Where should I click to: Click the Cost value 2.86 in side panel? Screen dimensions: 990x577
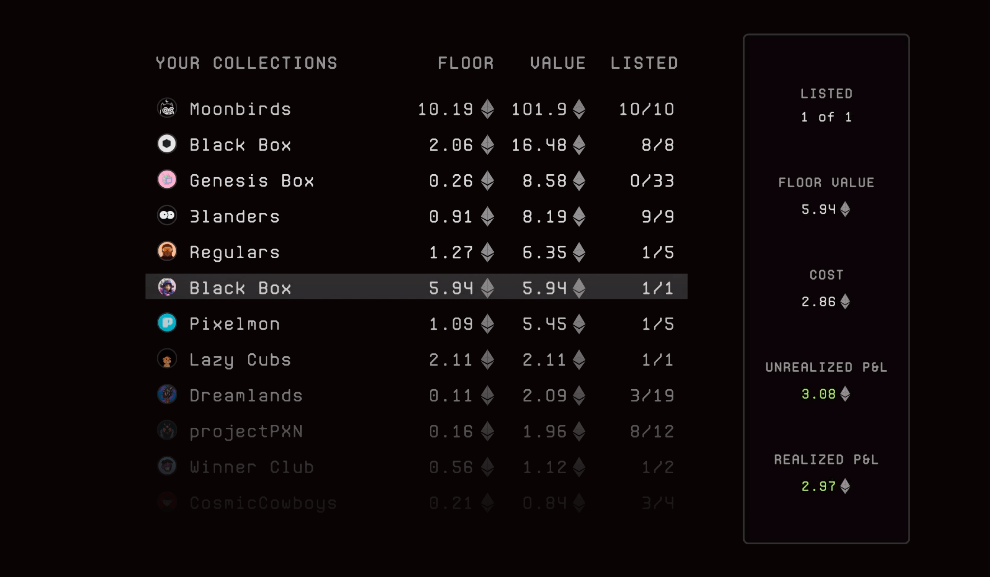point(819,301)
